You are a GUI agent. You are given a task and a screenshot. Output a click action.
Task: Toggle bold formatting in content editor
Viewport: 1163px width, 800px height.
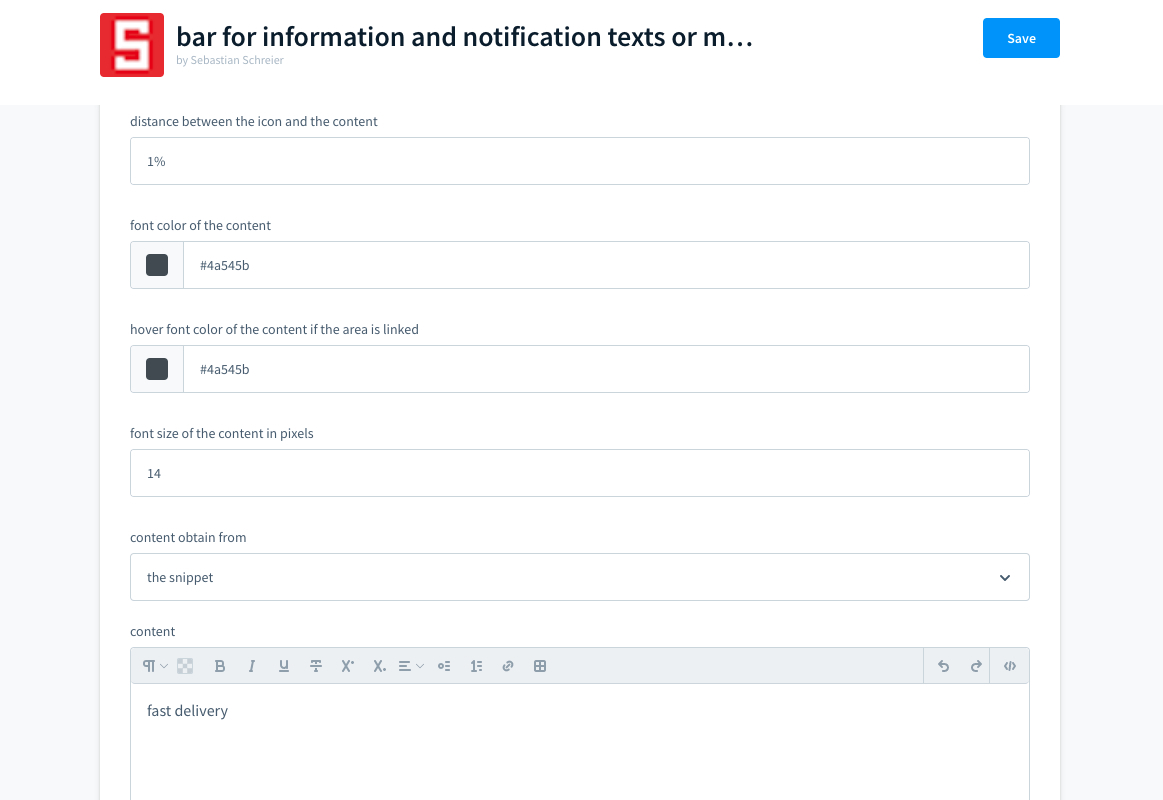(x=220, y=666)
